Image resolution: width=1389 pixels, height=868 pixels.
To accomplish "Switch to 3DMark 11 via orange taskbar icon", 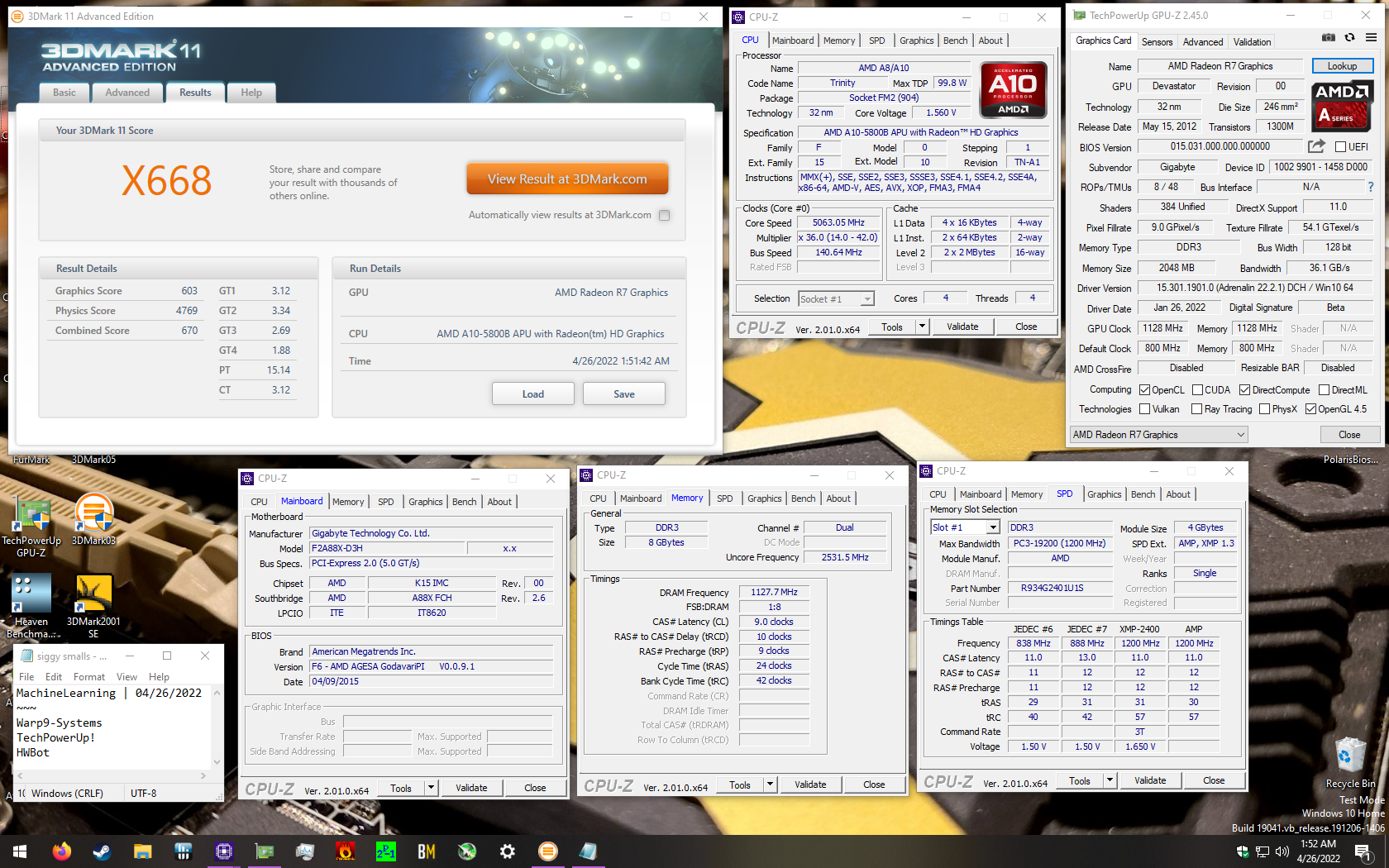I will click(547, 851).
